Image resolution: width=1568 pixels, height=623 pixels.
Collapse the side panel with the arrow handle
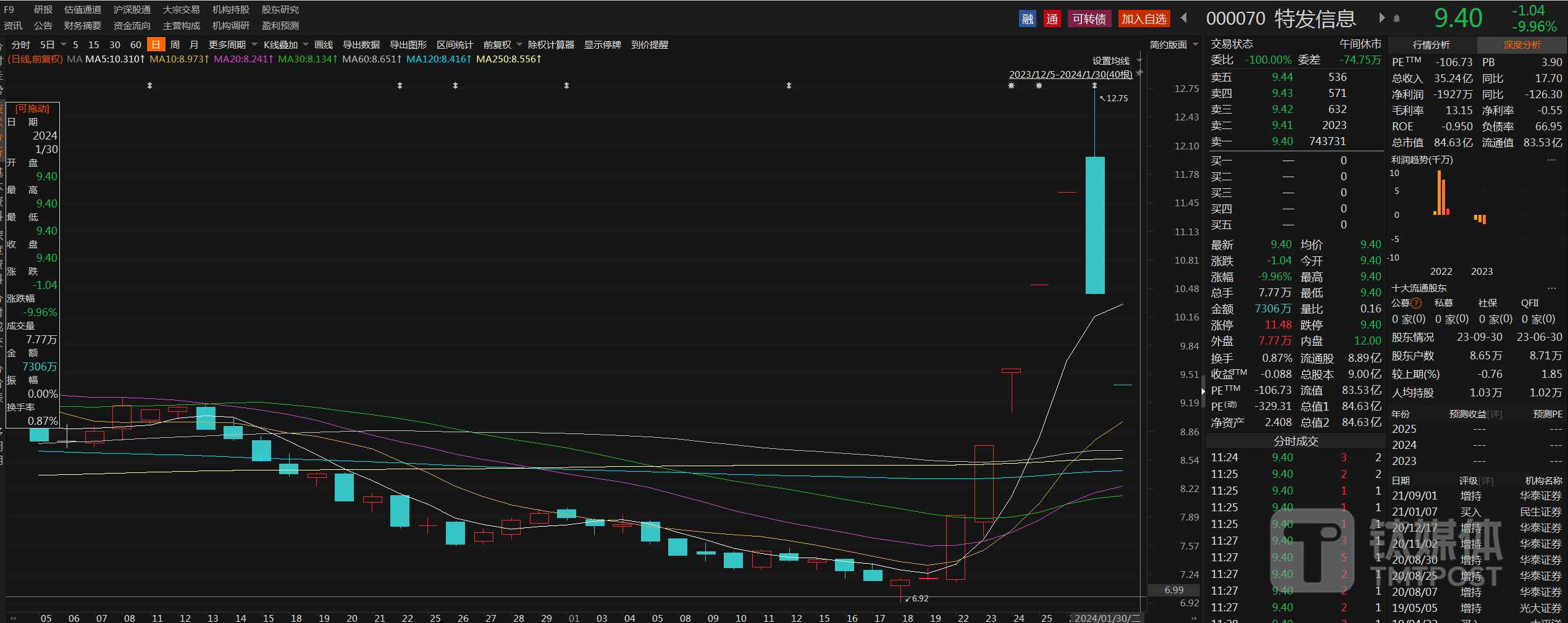1203,391
